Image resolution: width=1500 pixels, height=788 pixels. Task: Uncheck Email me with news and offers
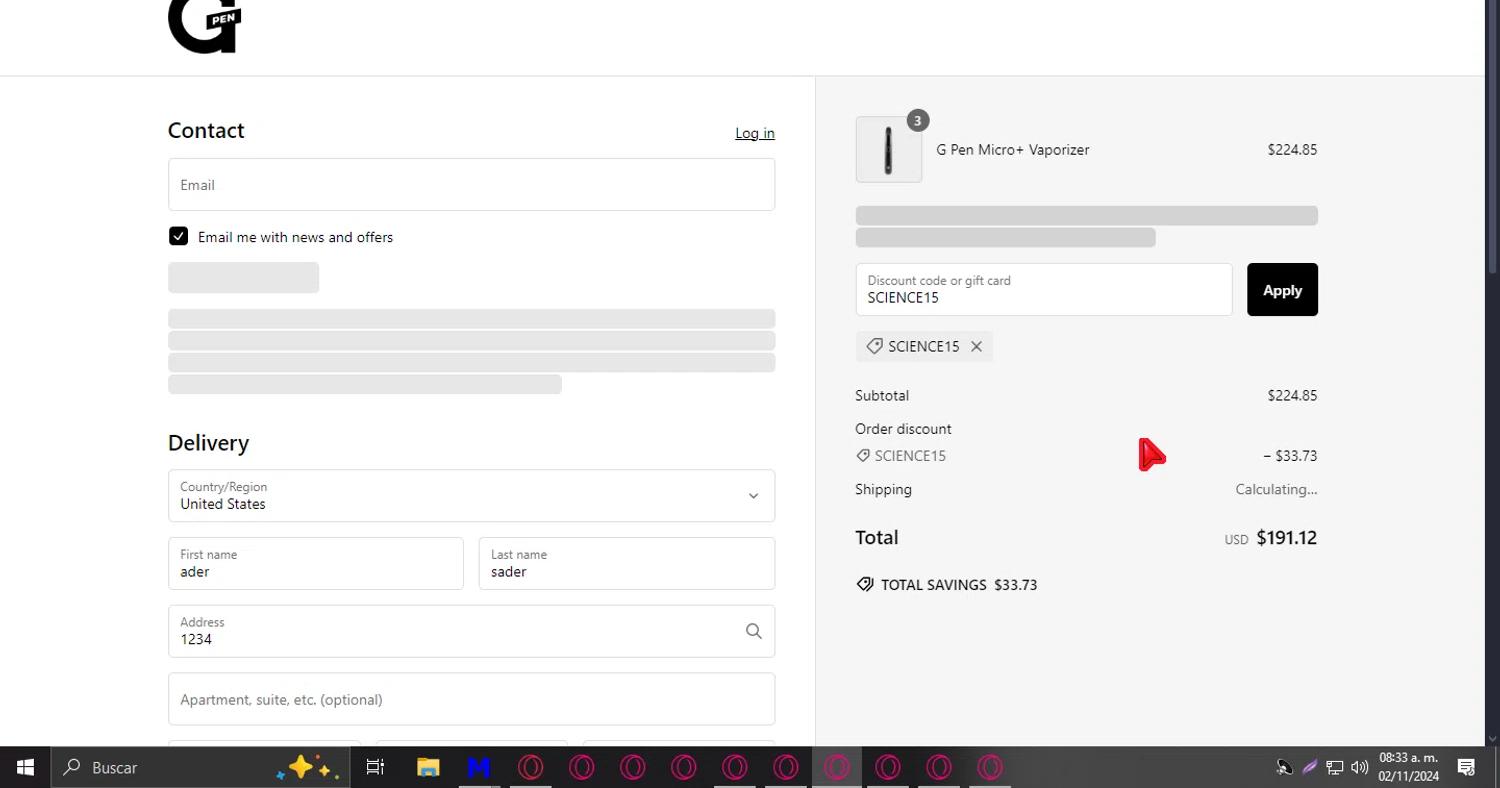[x=178, y=237]
